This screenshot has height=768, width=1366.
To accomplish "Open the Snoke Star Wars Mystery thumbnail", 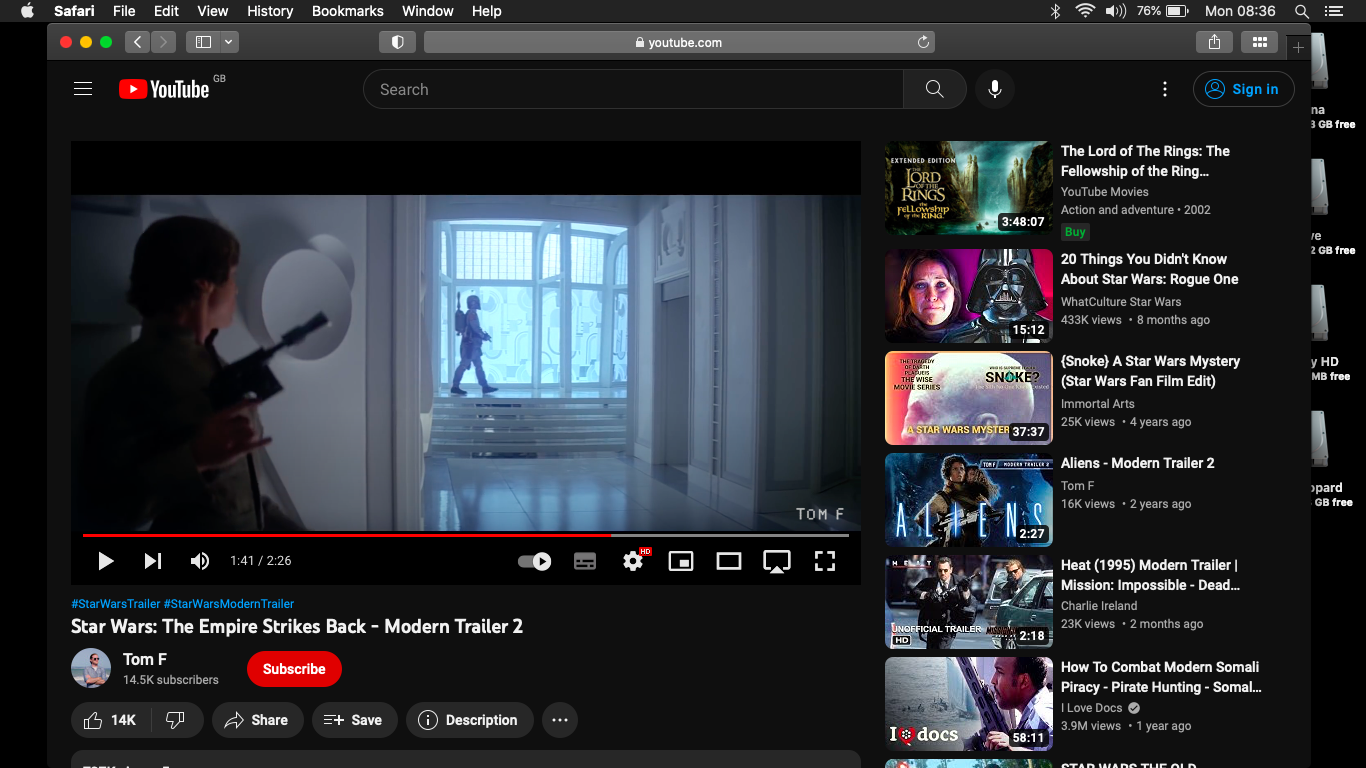I will tap(968, 398).
